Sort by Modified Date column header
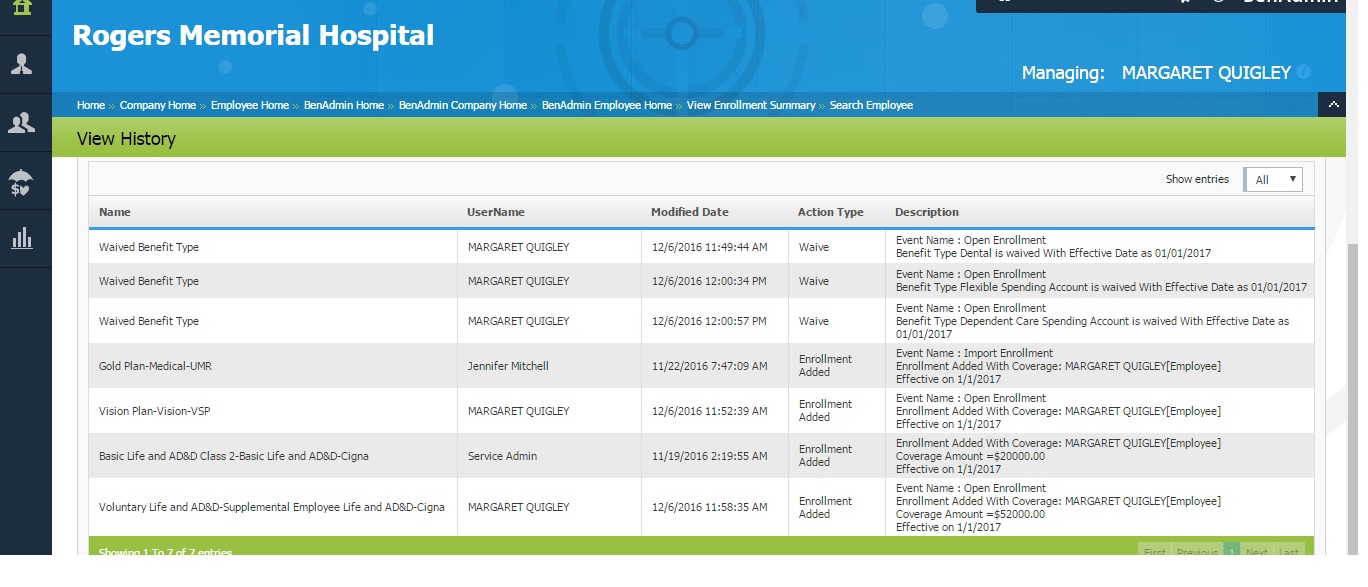1368x587 pixels. [x=690, y=212]
